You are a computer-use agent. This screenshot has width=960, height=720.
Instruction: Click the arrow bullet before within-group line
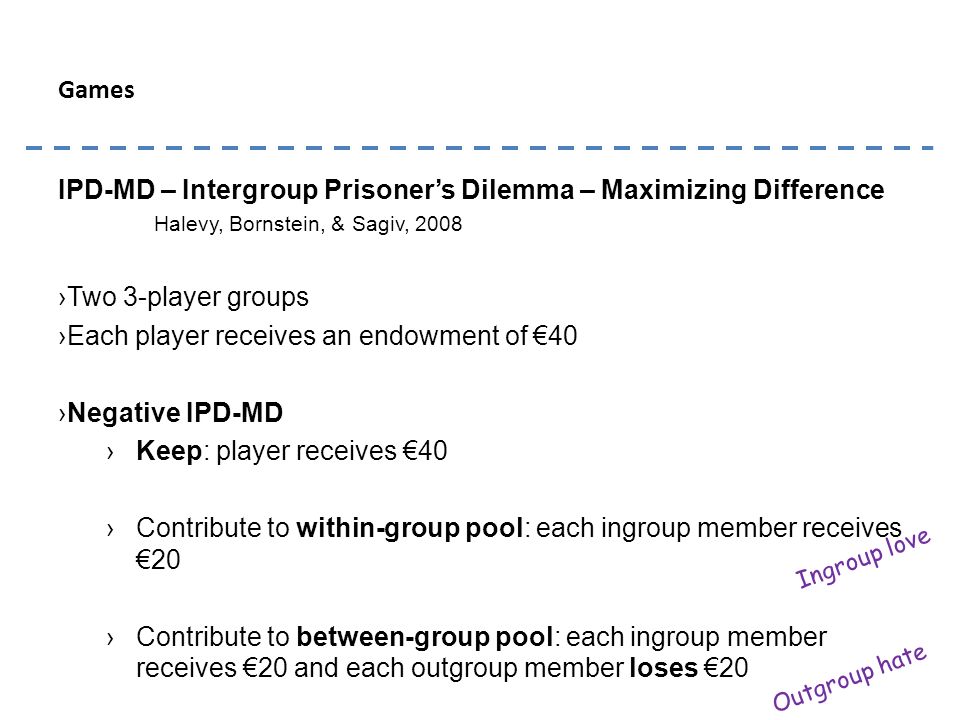tap(110, 530)
